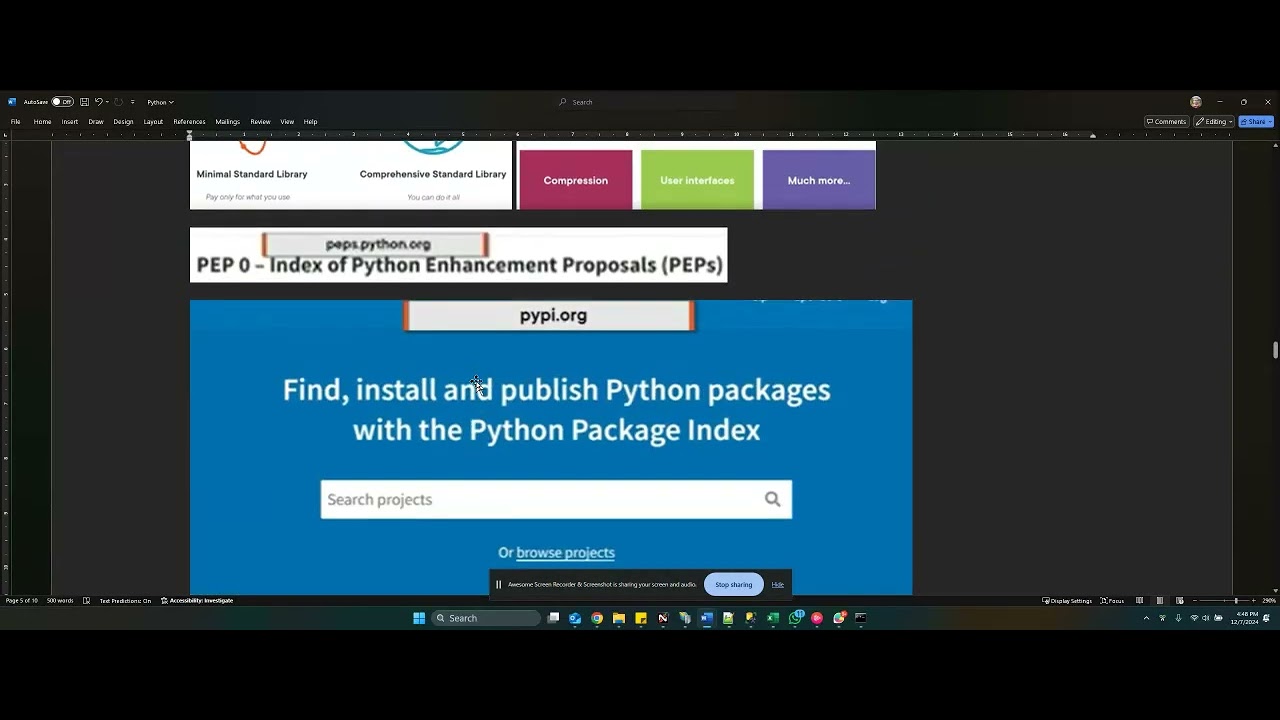Click the browse projects link

pyautogui.click(x=565, y=552)
